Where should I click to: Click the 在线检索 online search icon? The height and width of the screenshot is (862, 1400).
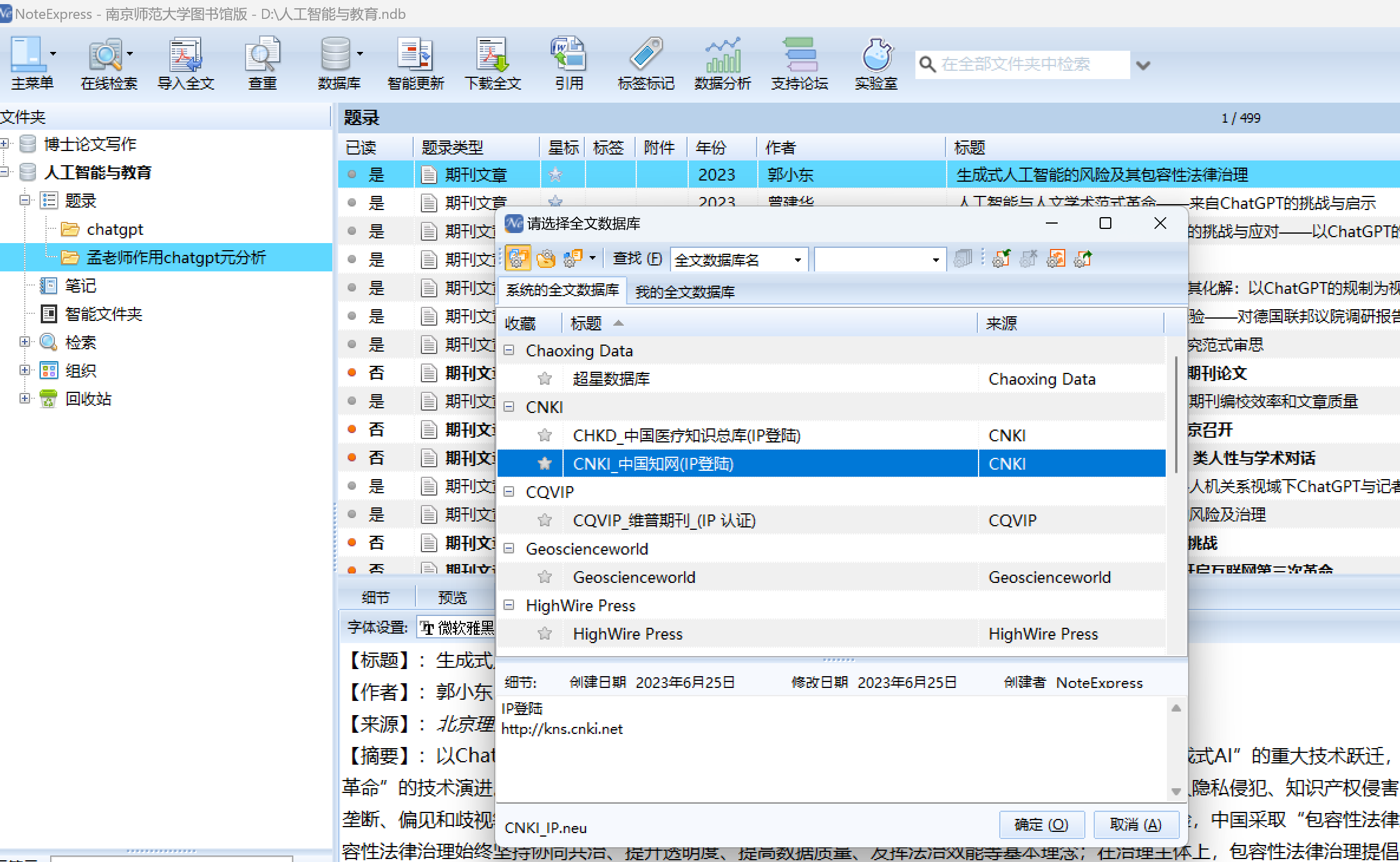105,54
